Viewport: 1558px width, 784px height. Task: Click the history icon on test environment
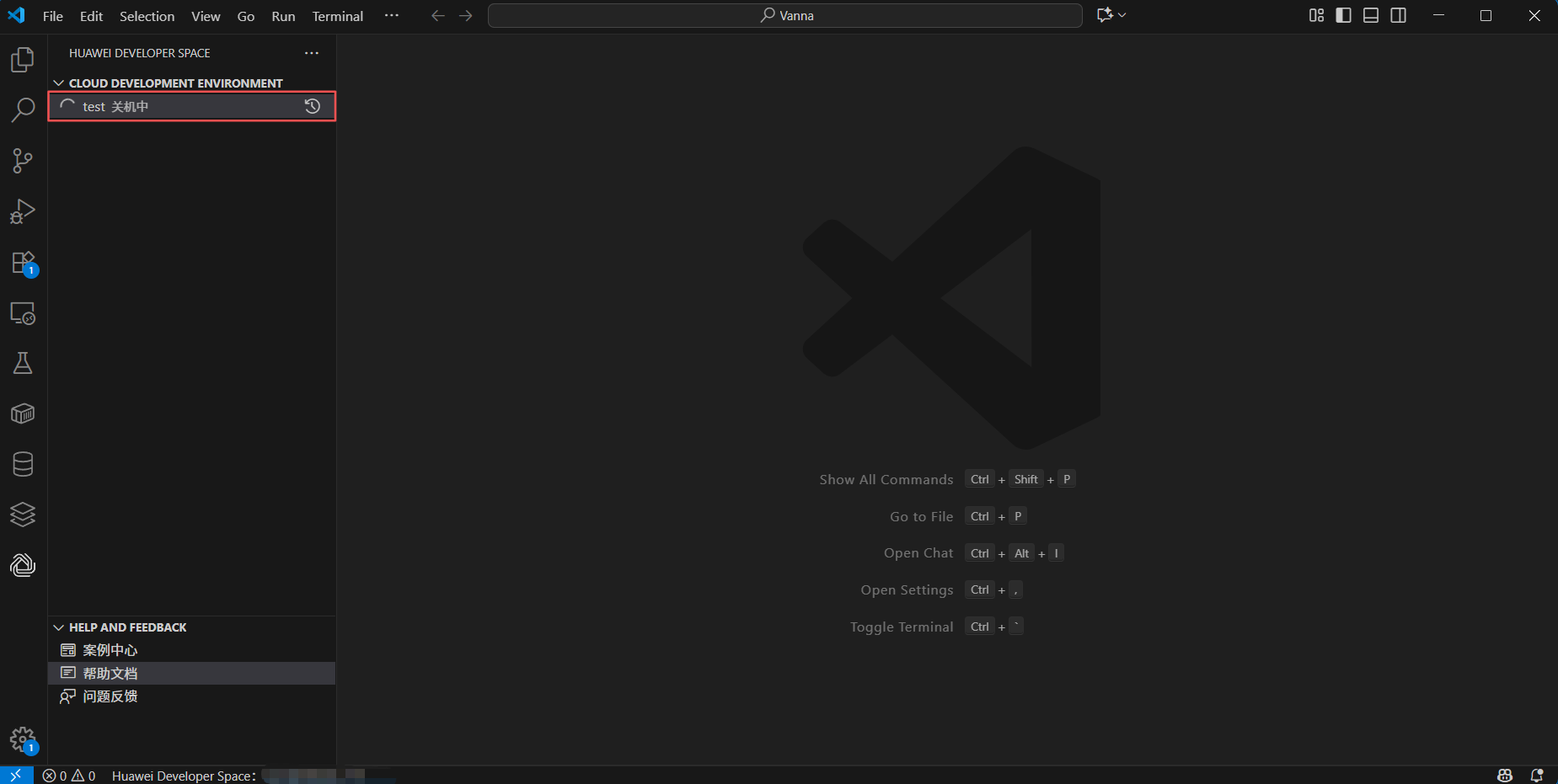pos(312,106)
